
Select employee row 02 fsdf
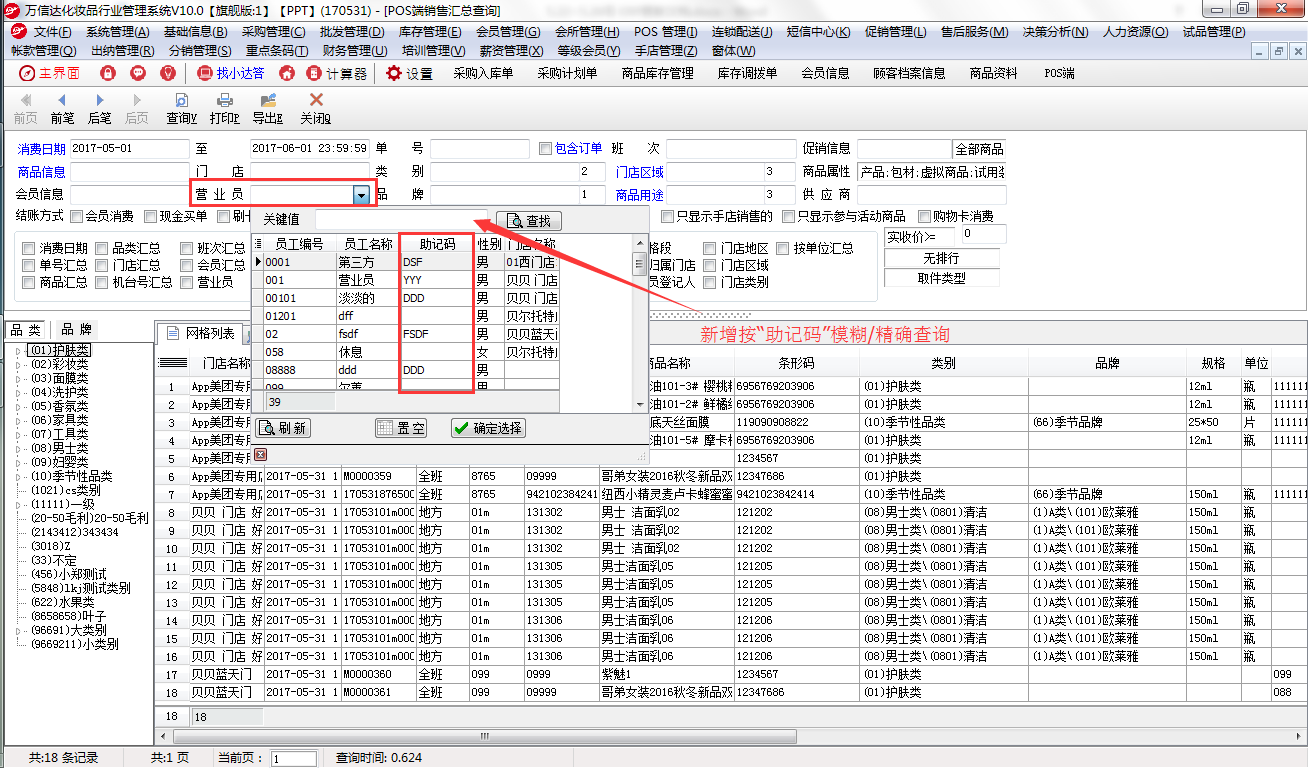click(408, 334)
